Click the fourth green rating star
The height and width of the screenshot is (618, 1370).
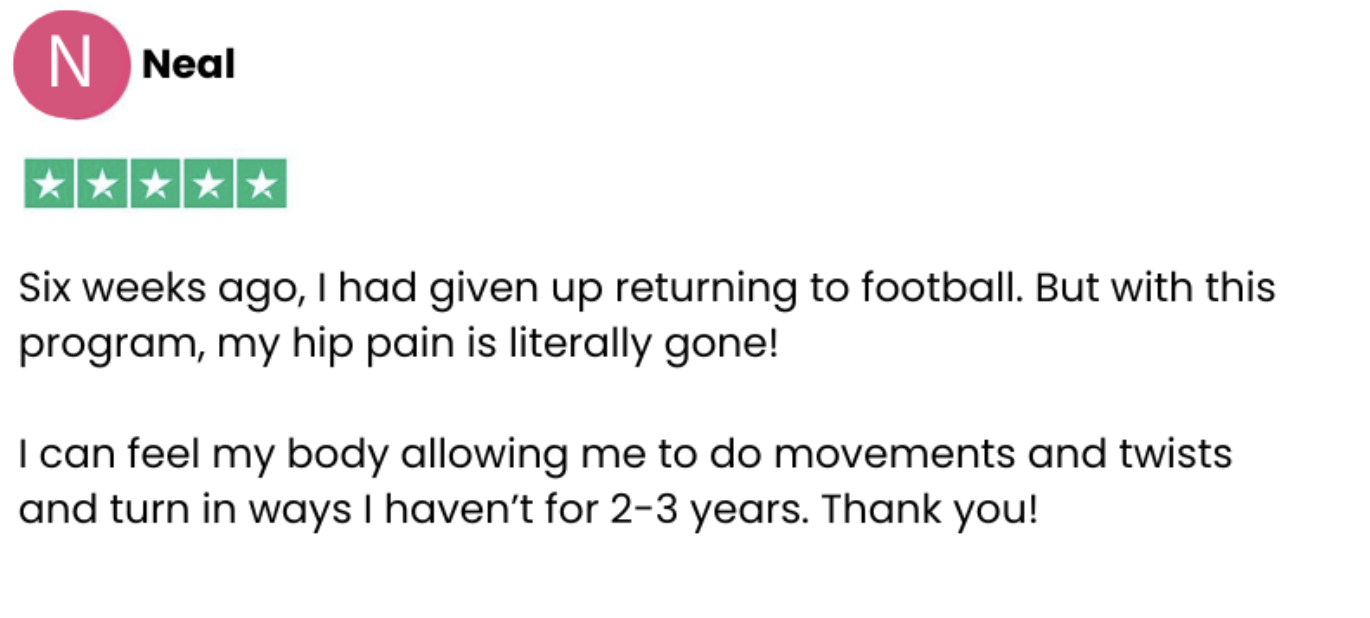coord(208,184)
